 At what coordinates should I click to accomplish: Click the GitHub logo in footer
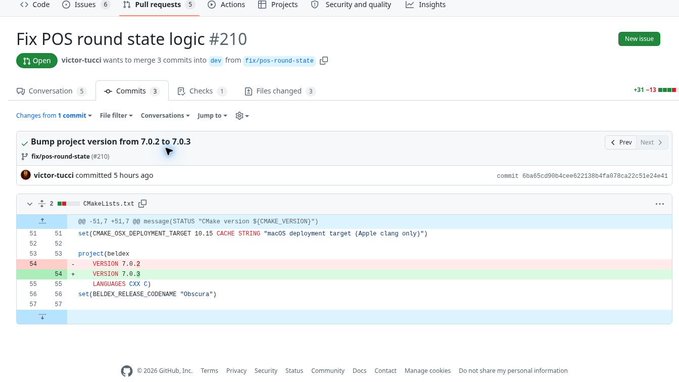(x=126, y=371)
